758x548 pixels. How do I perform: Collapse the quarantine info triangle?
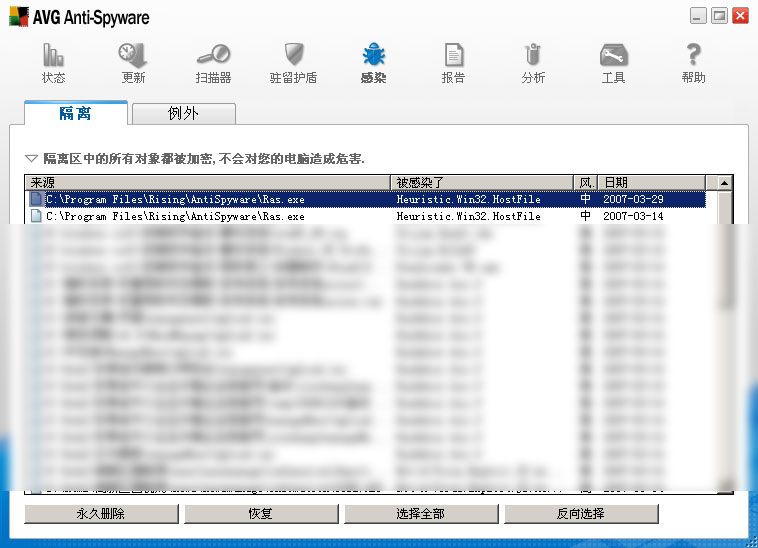point(31,159)
